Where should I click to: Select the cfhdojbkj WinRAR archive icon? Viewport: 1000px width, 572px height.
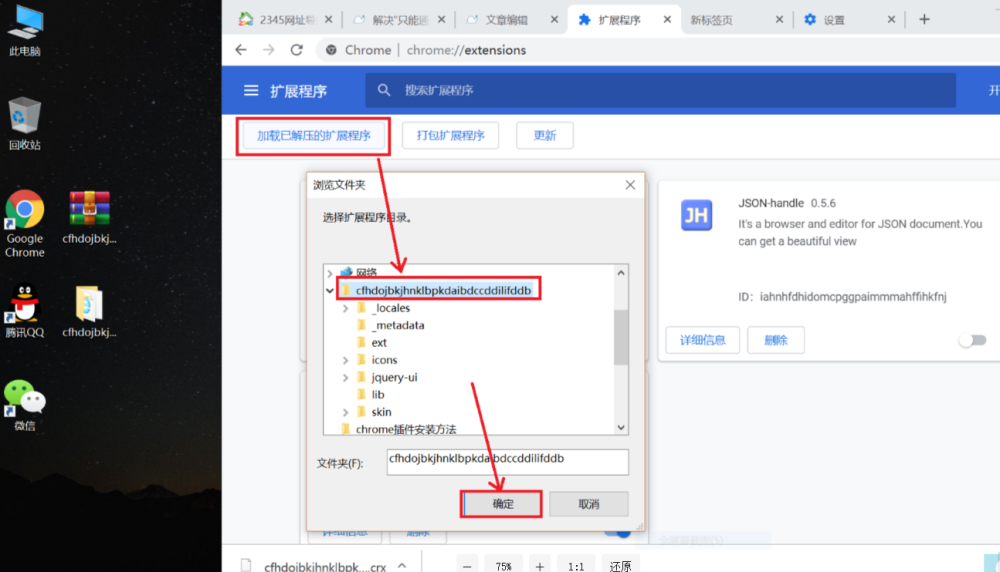coord(89,217)
